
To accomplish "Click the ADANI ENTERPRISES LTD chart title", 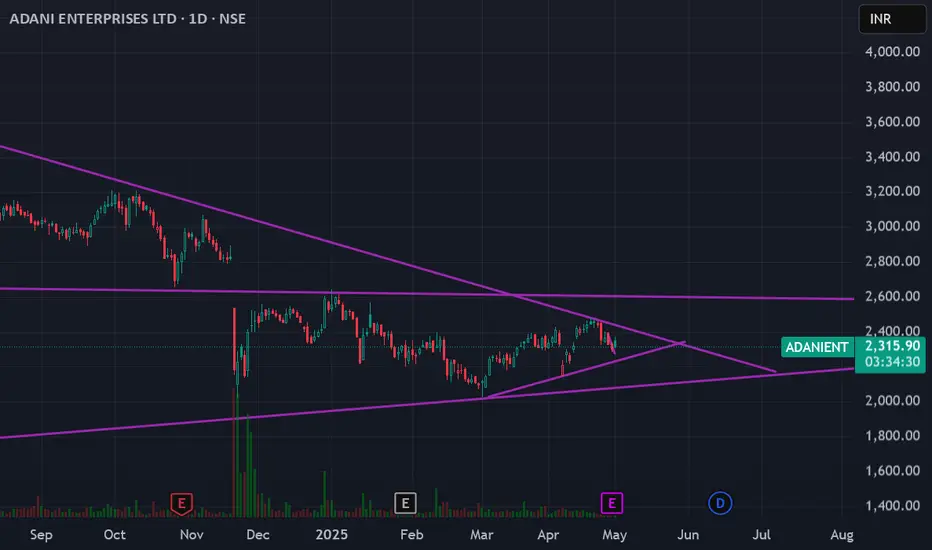I will (127, 19).
